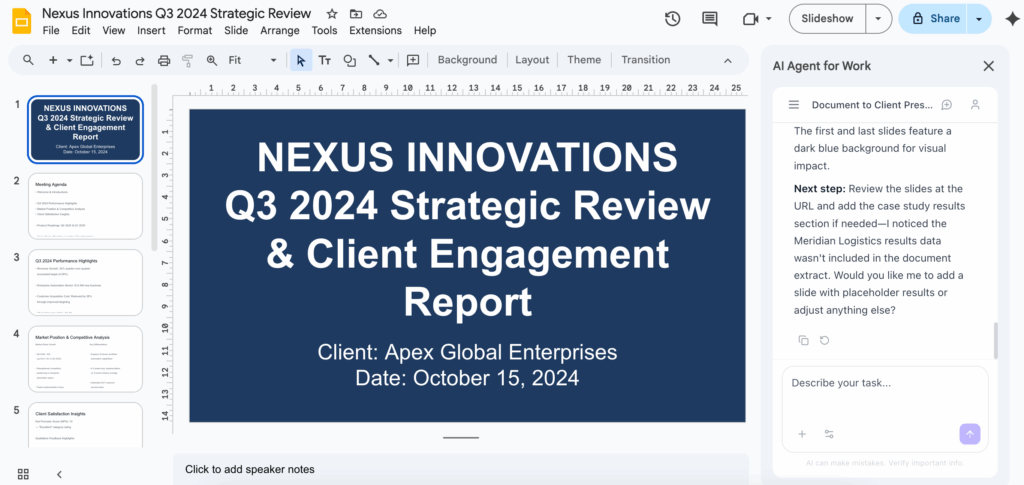Open AI agent conversation menu icon
The image size is (1024, 485).
(x=793, y=104)
